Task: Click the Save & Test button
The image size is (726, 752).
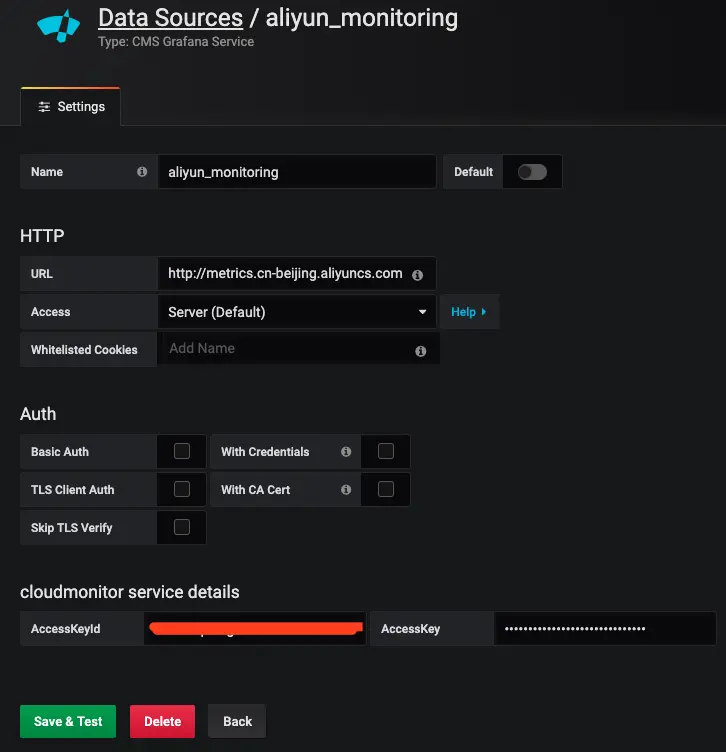Action: (x=68, y=721)
